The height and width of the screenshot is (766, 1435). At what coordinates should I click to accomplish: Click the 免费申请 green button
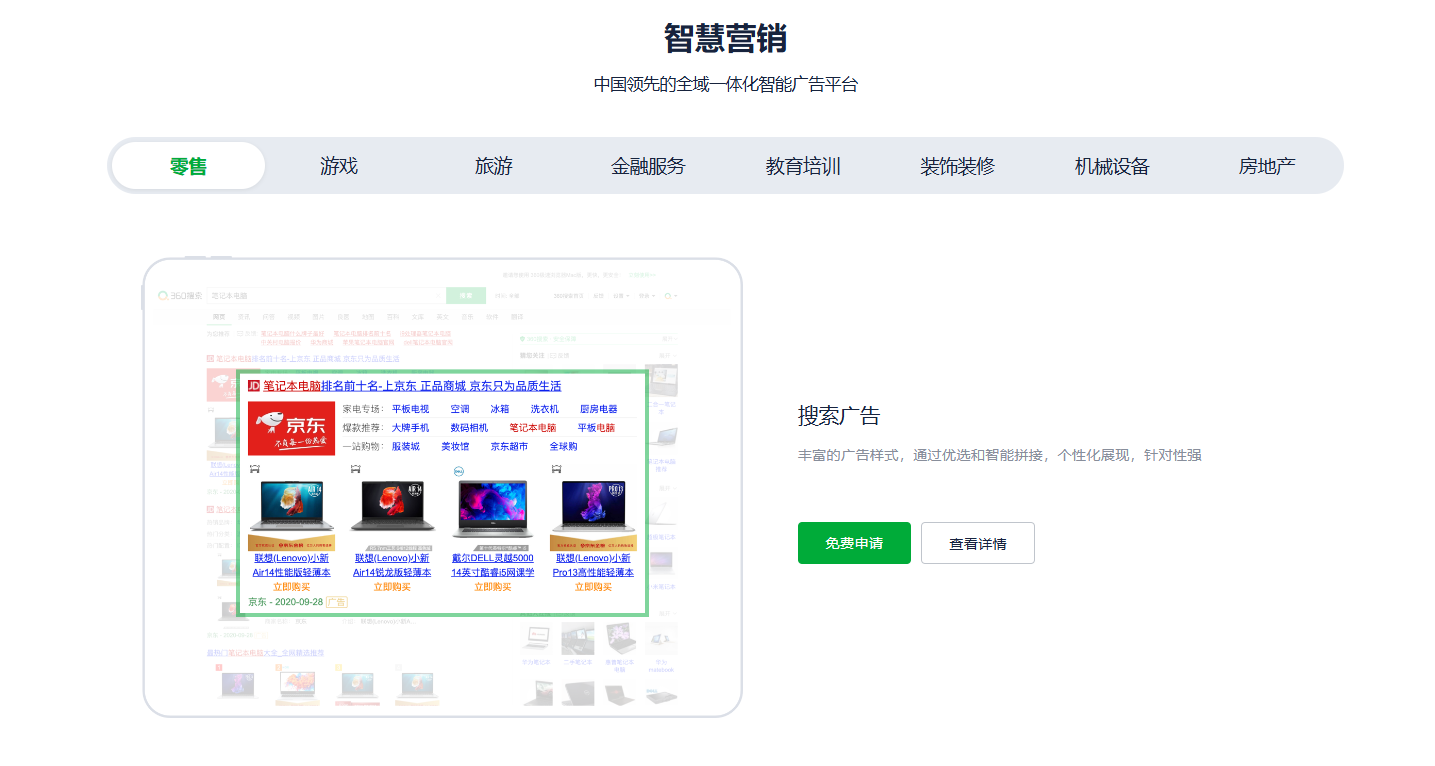854,543
